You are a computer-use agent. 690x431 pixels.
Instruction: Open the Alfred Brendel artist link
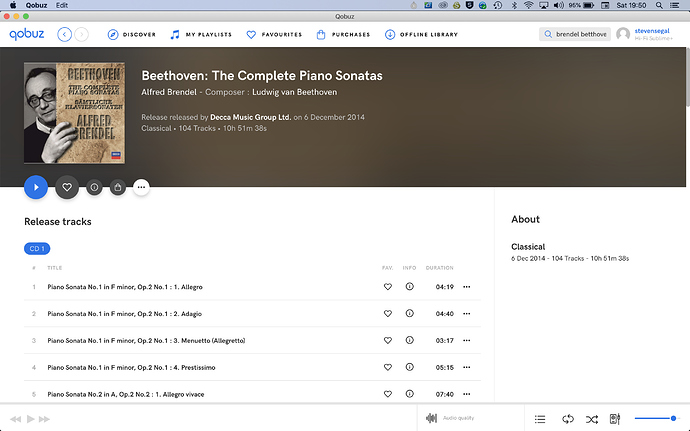(169, 92)
